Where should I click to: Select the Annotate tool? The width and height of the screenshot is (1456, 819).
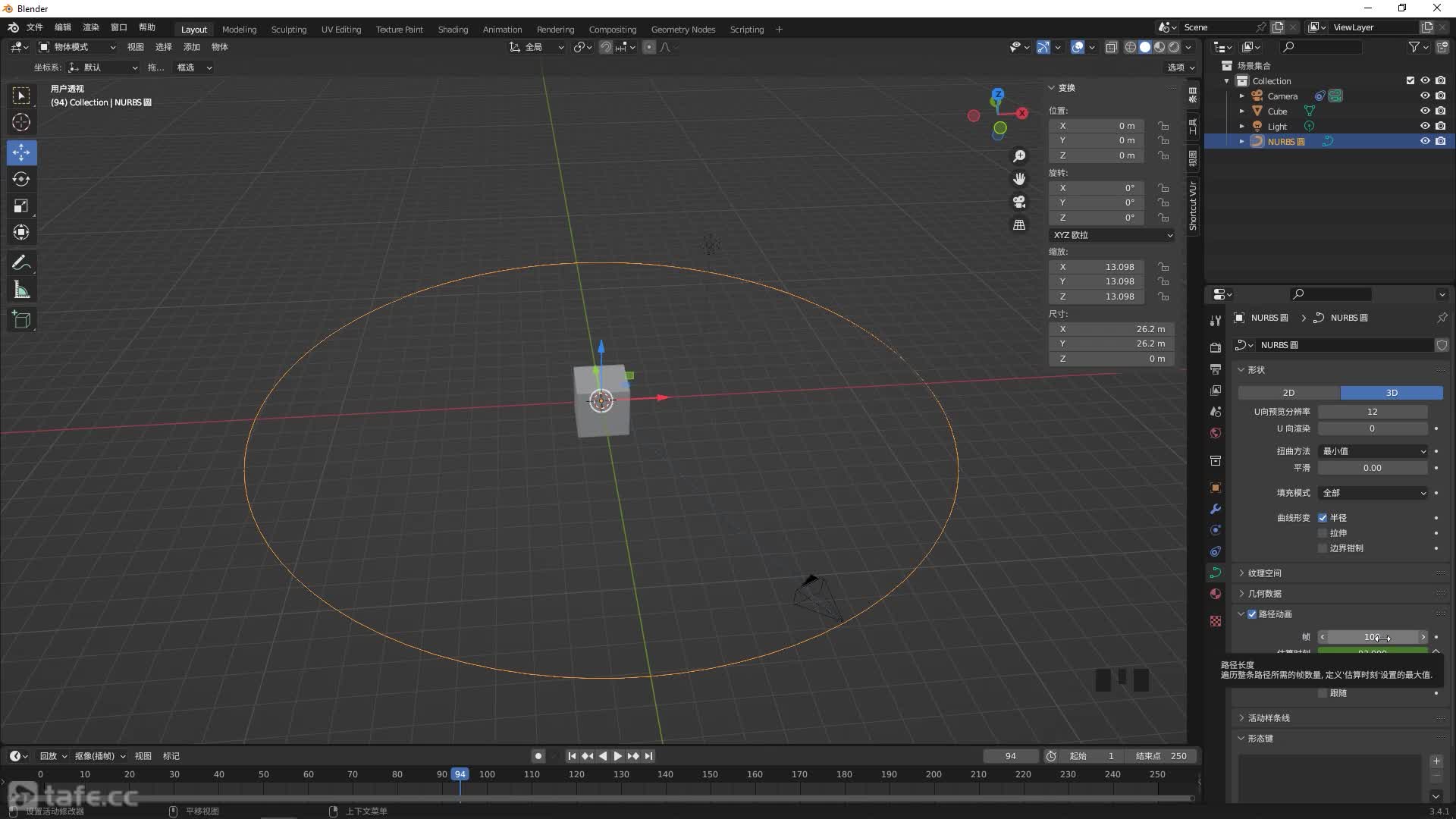[21, 263]
